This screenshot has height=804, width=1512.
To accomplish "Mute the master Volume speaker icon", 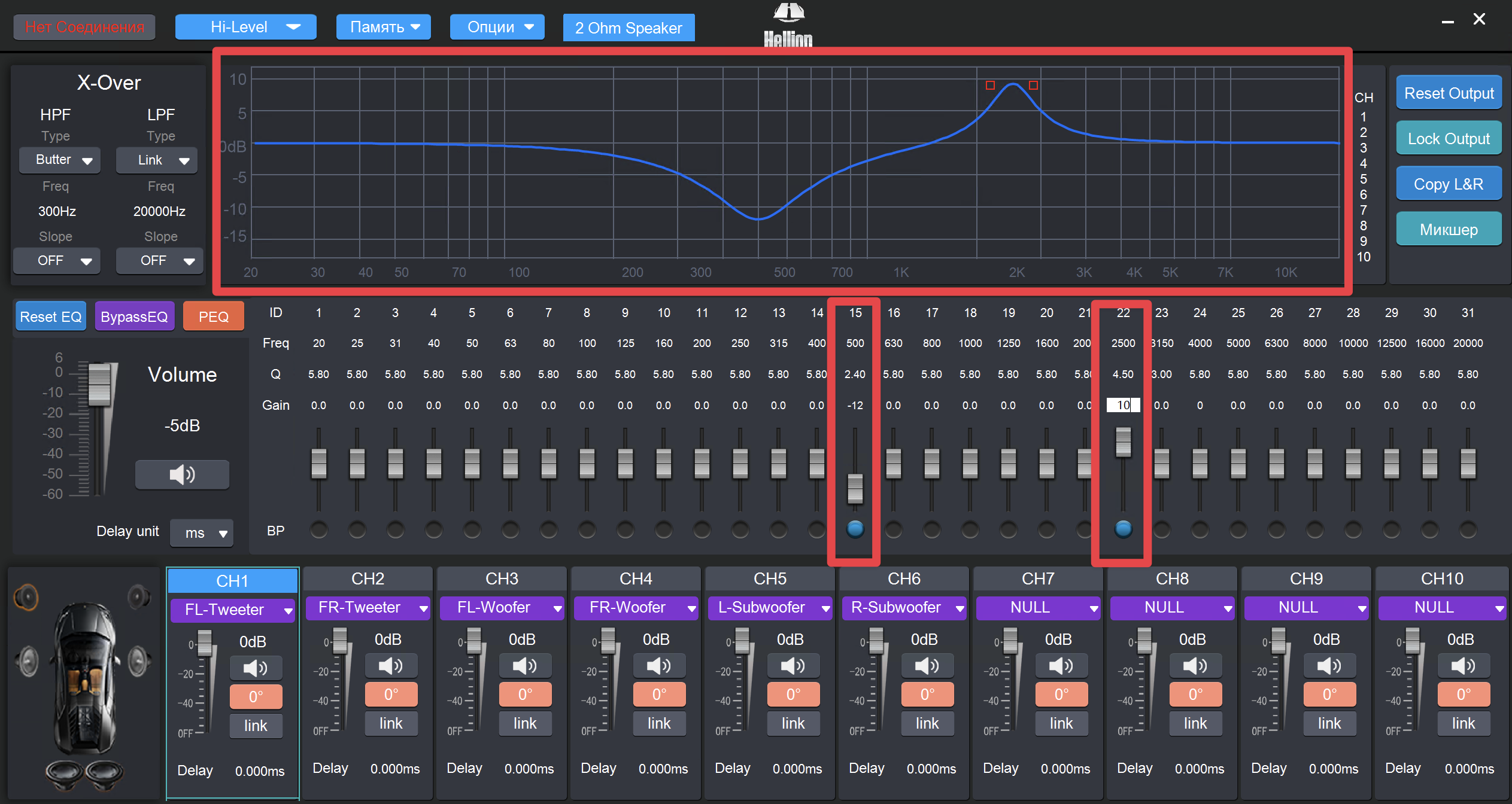I will tap(182, 474).
